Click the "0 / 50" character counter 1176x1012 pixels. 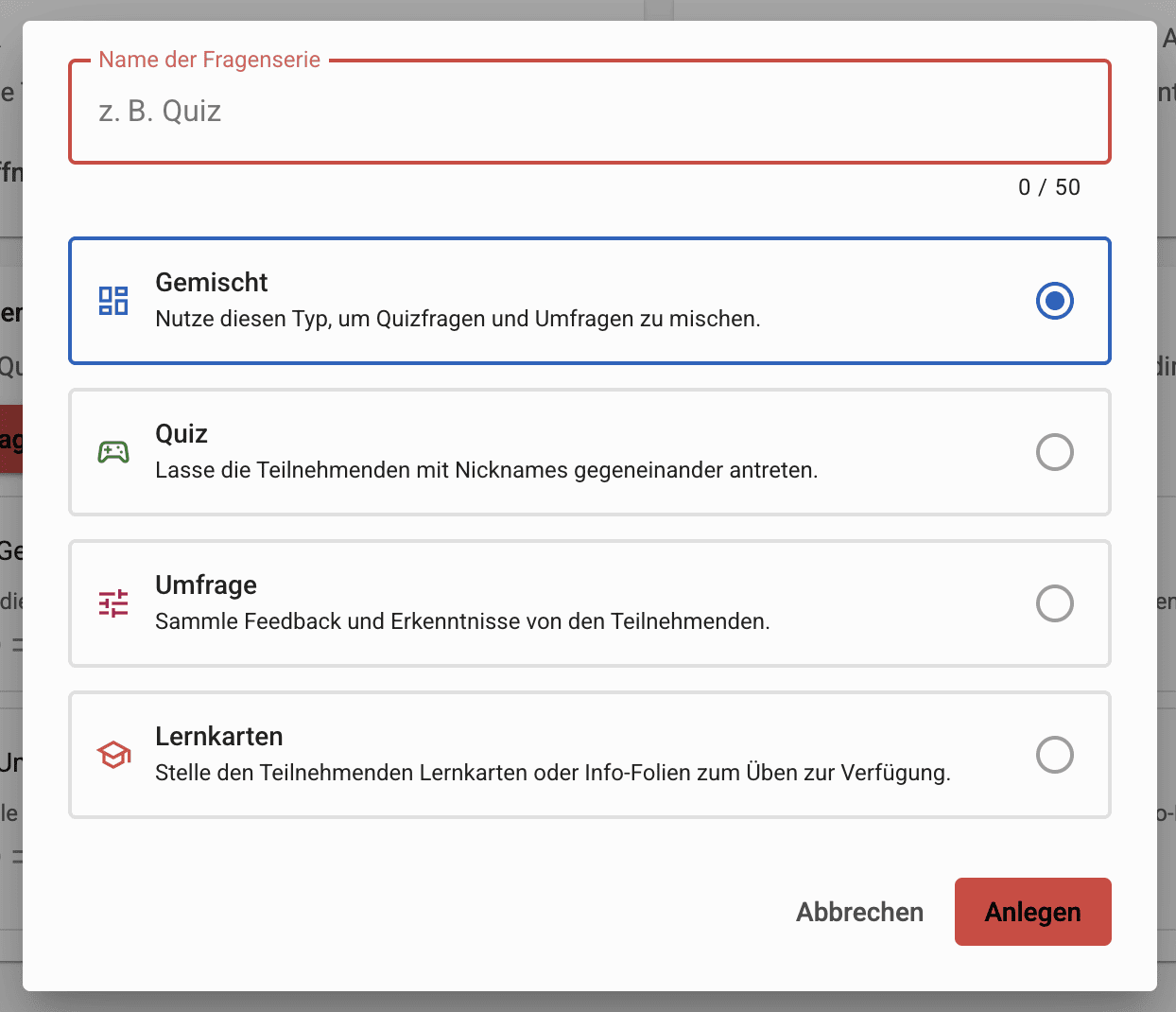pos(1049,187)
